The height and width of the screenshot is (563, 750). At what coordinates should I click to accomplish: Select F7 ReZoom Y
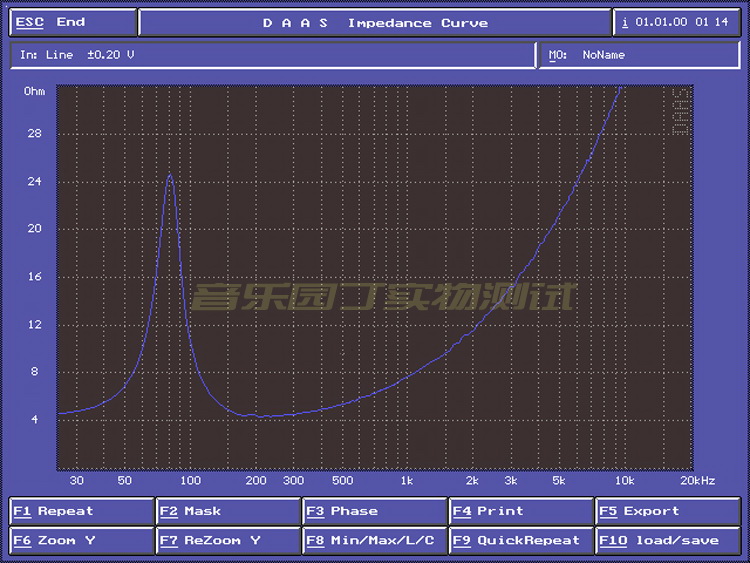point(228,541)
